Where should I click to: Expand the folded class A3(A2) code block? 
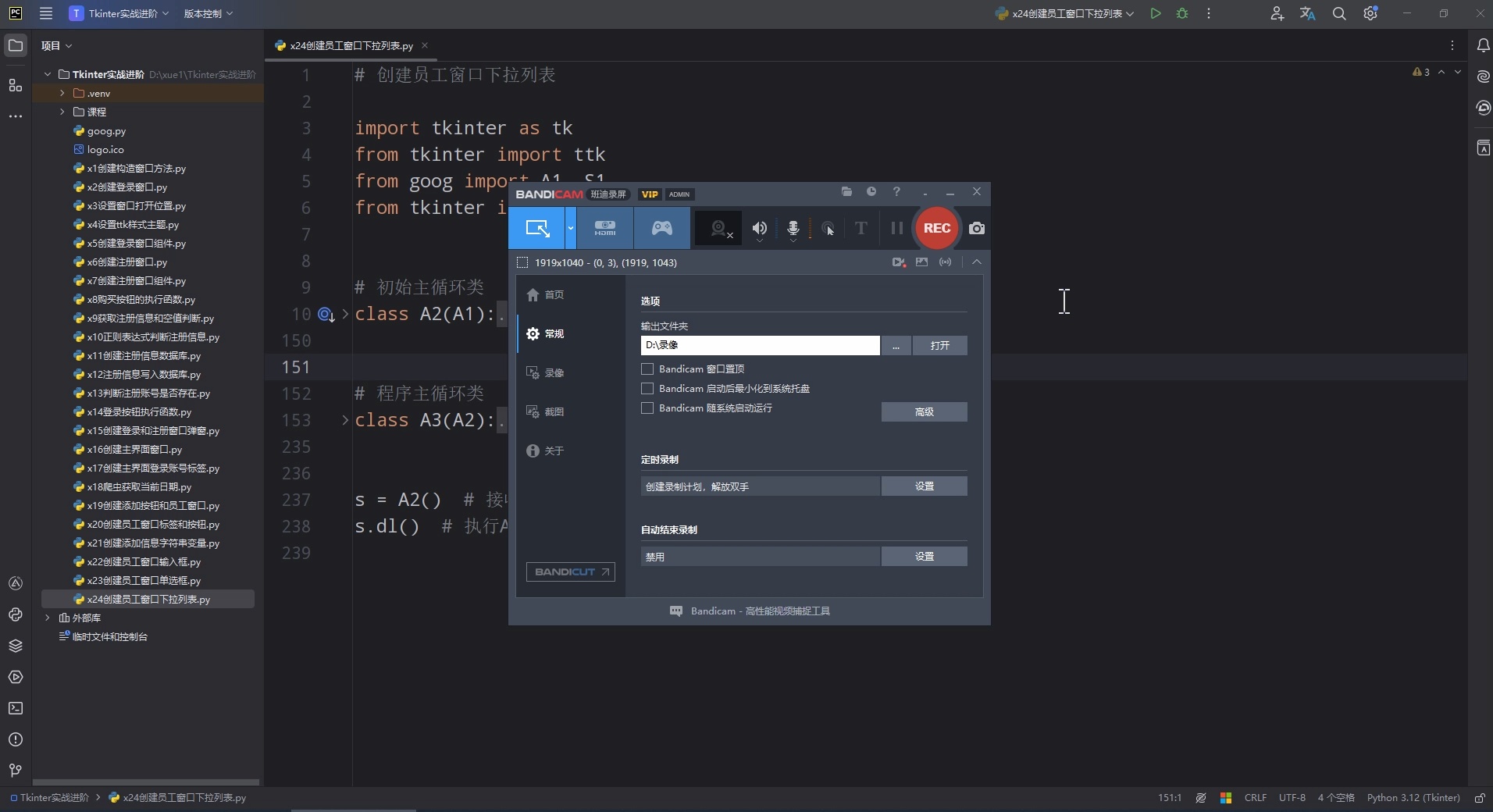click(345, 420)
